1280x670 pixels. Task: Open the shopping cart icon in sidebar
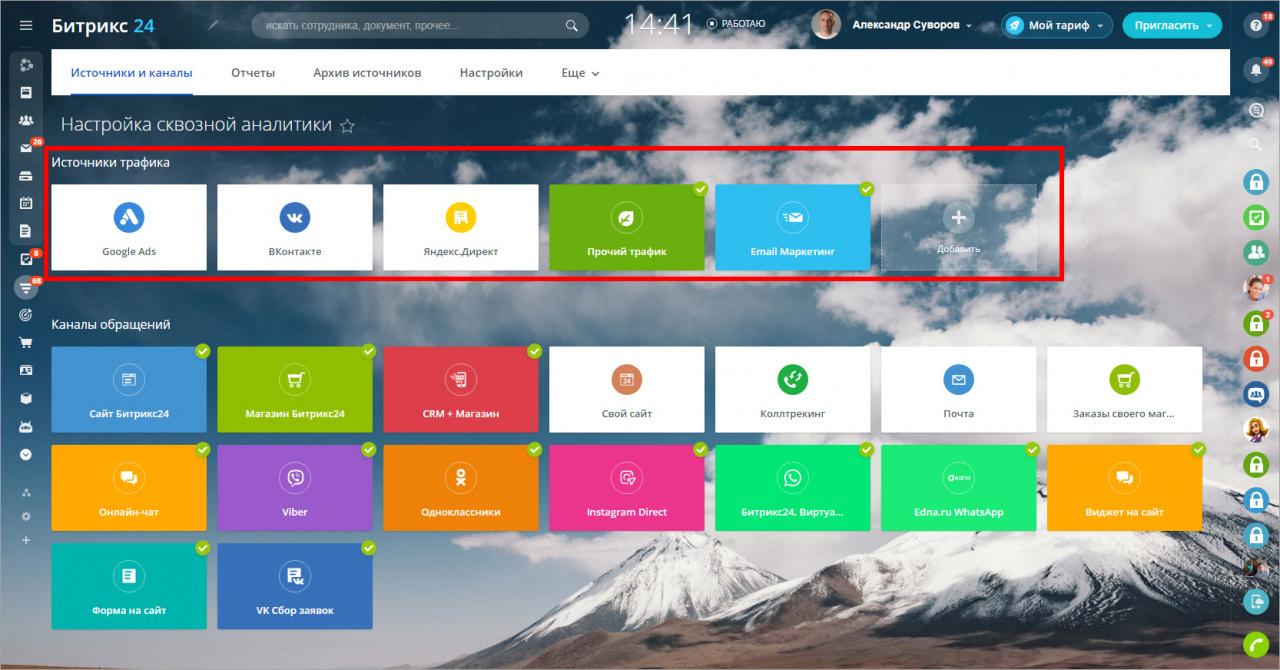(26, 342)
